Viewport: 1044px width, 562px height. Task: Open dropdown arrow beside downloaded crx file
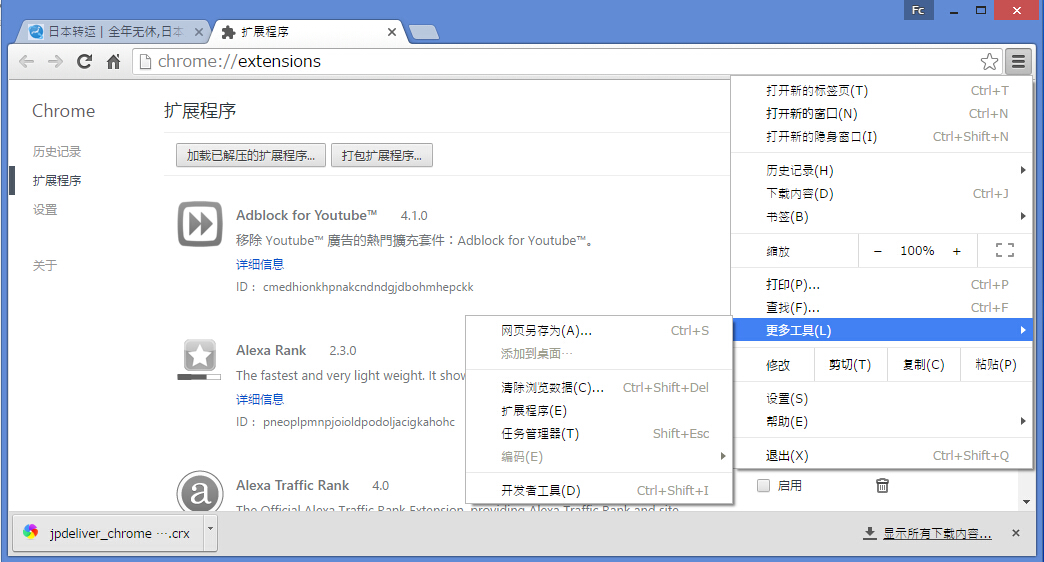coord(210,532)
